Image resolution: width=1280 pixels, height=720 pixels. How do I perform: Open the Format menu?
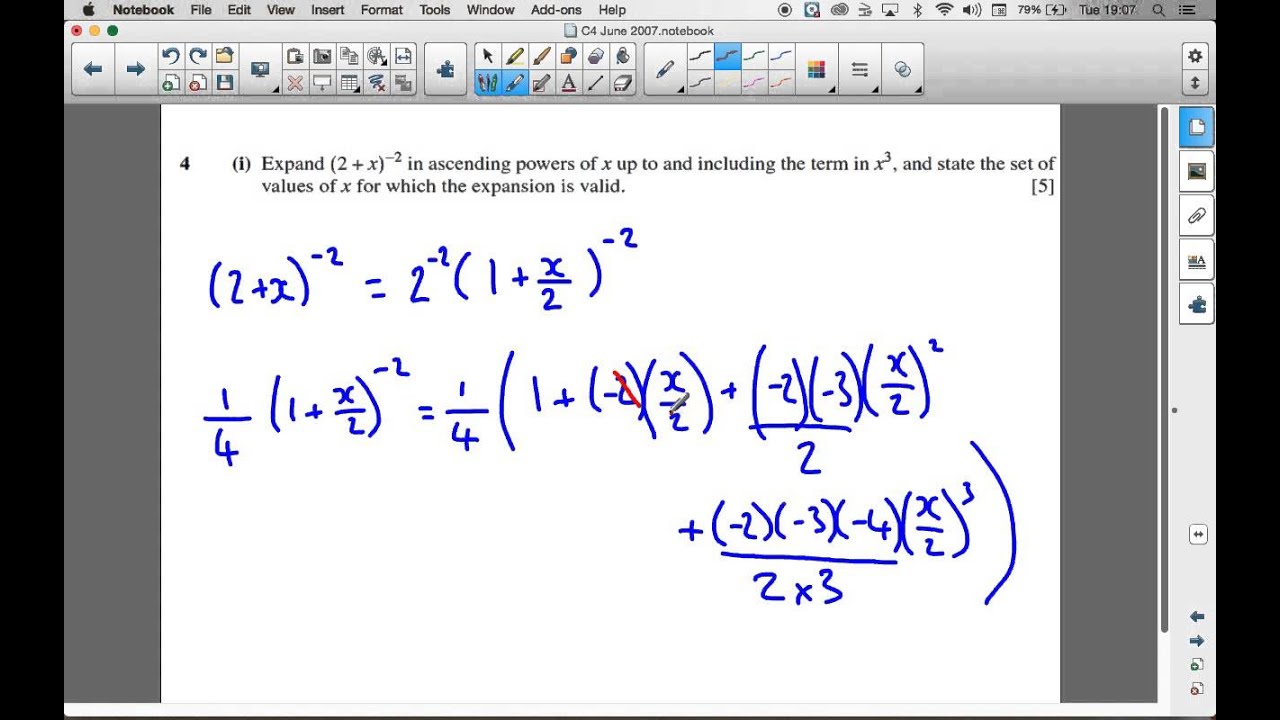point(381,10)
